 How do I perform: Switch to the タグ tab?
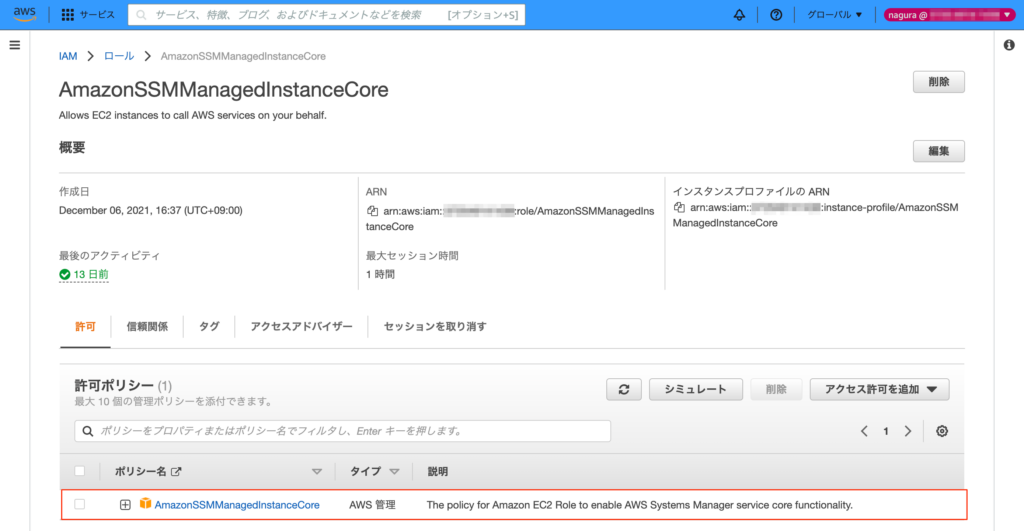(x=209, y=327)
